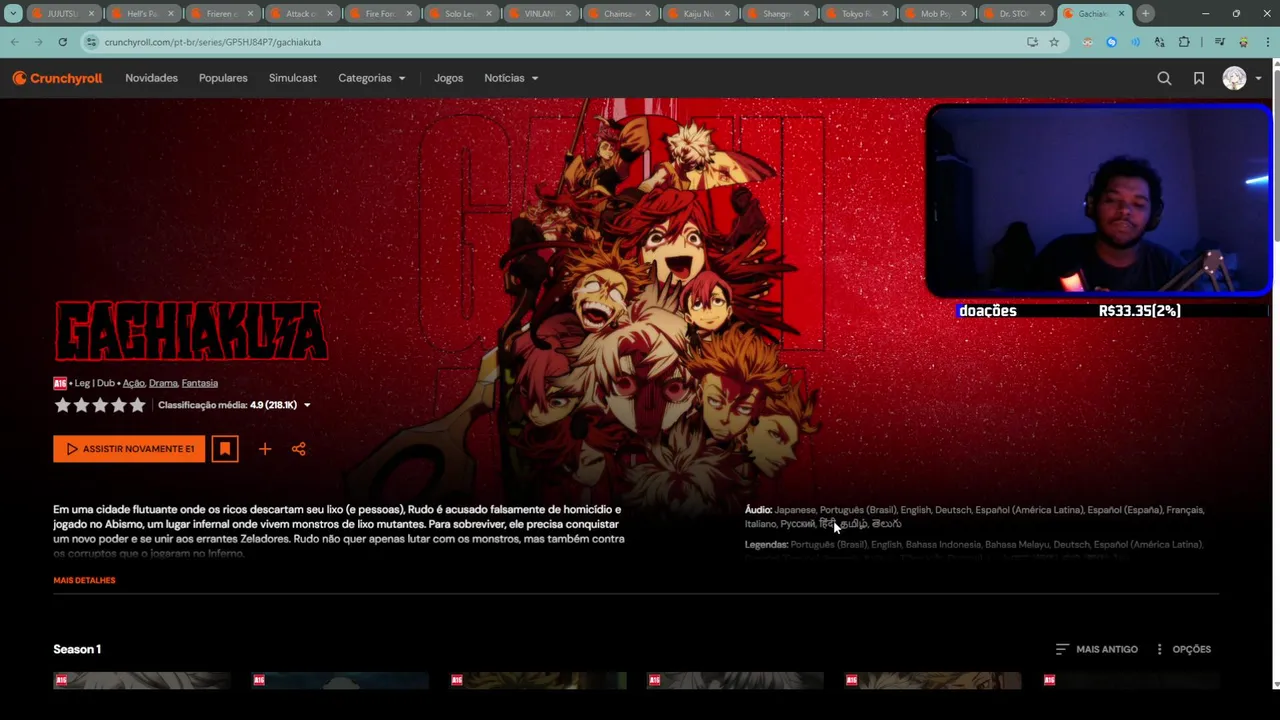
Task: Open the Notícias dropdown menu
Action: point(511,78)
